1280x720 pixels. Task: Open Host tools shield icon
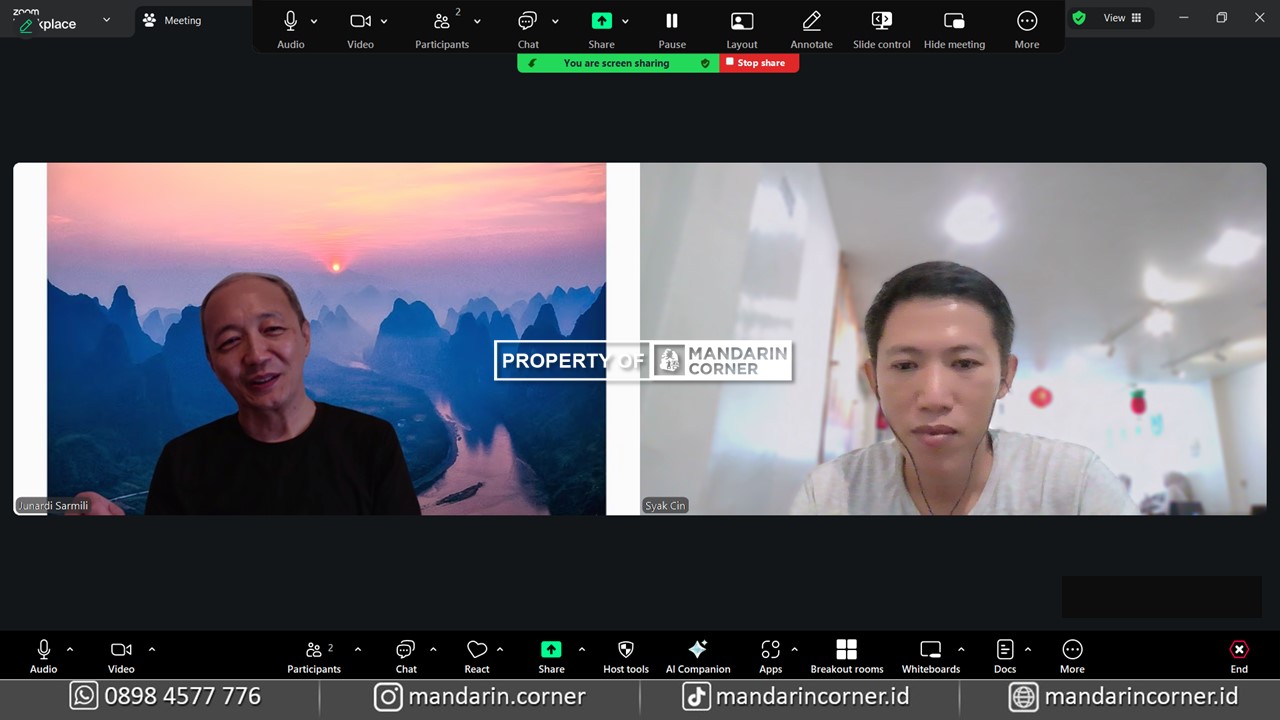coord(626,650)
